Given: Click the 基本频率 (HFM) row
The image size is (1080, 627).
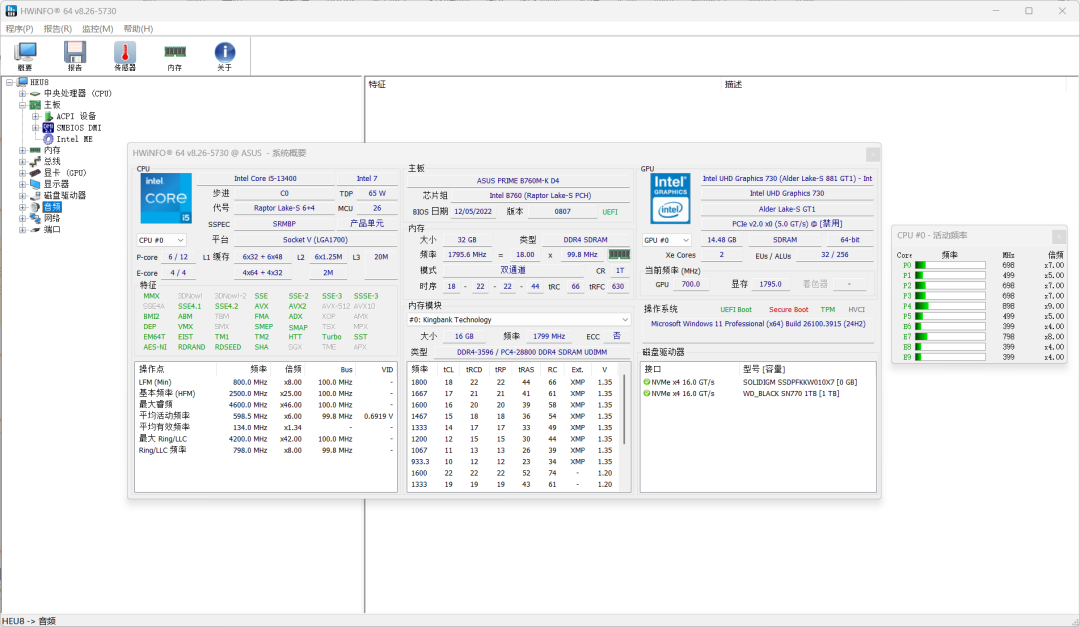Looking at the screenshot, I should coord(266,393).
